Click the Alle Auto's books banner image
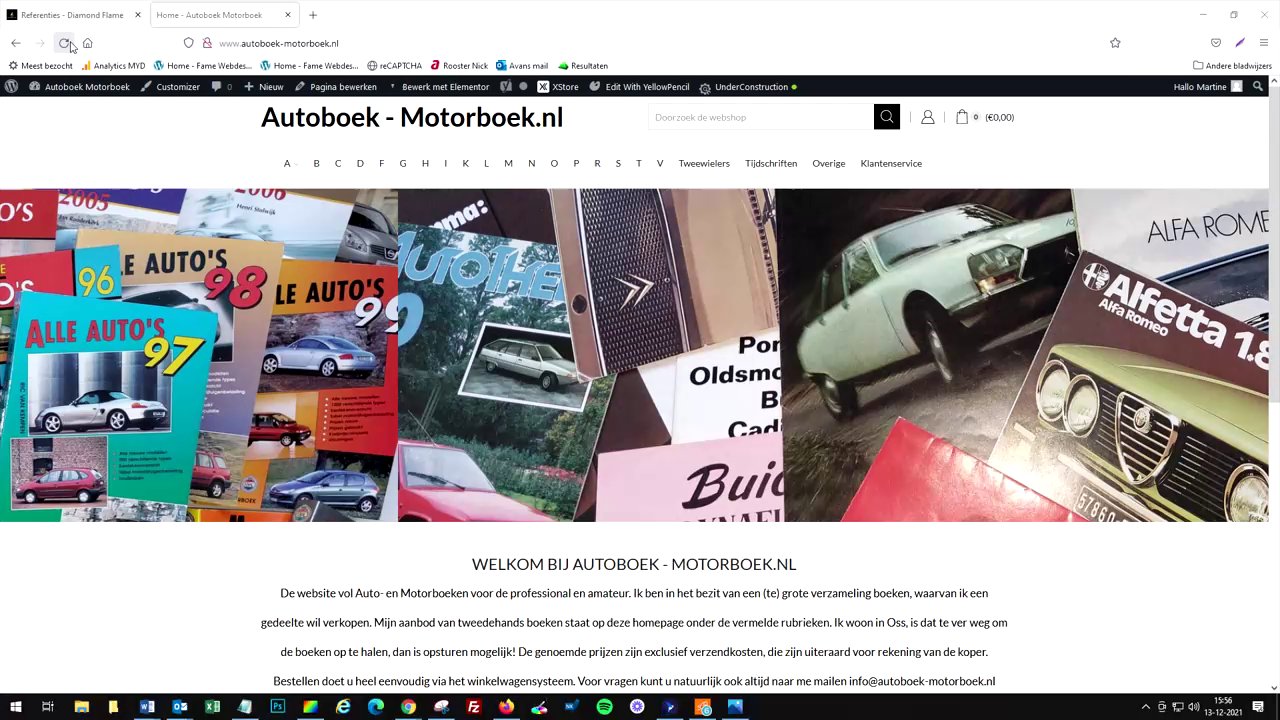Viewport: 1280px width, 720px height. [199, 355]
